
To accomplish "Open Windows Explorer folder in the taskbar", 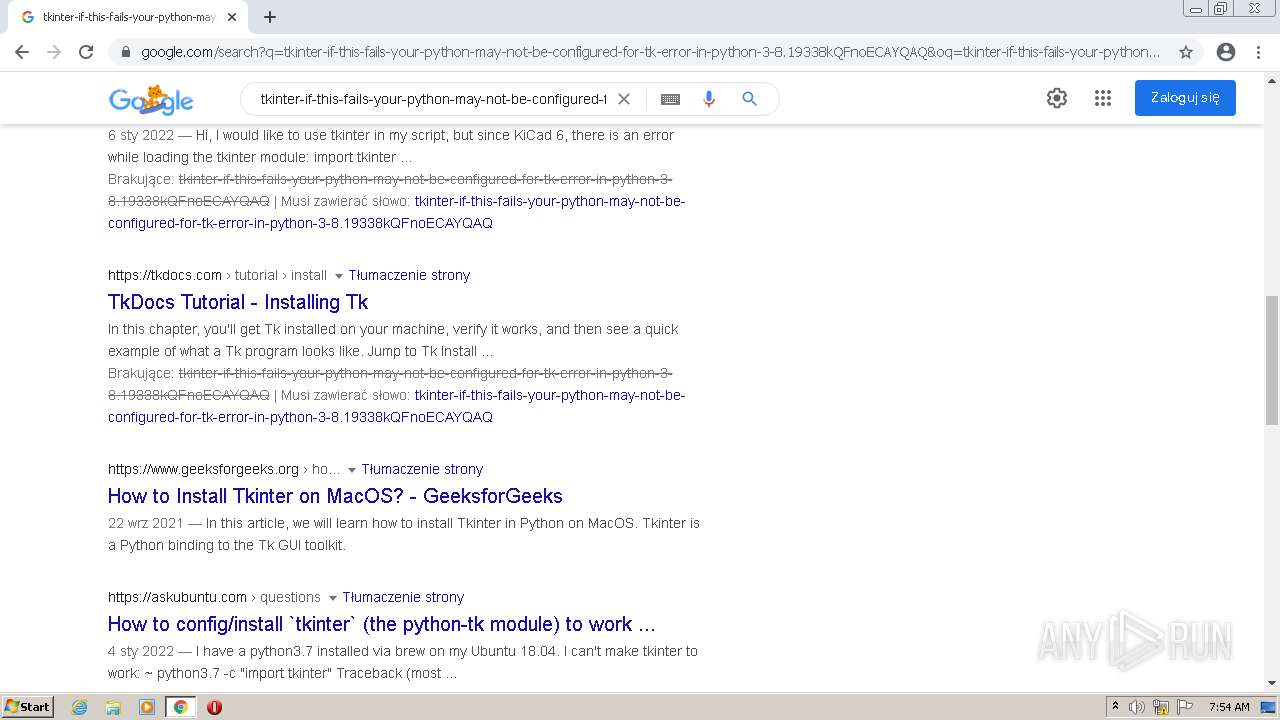I will click(x=113, y=707).
